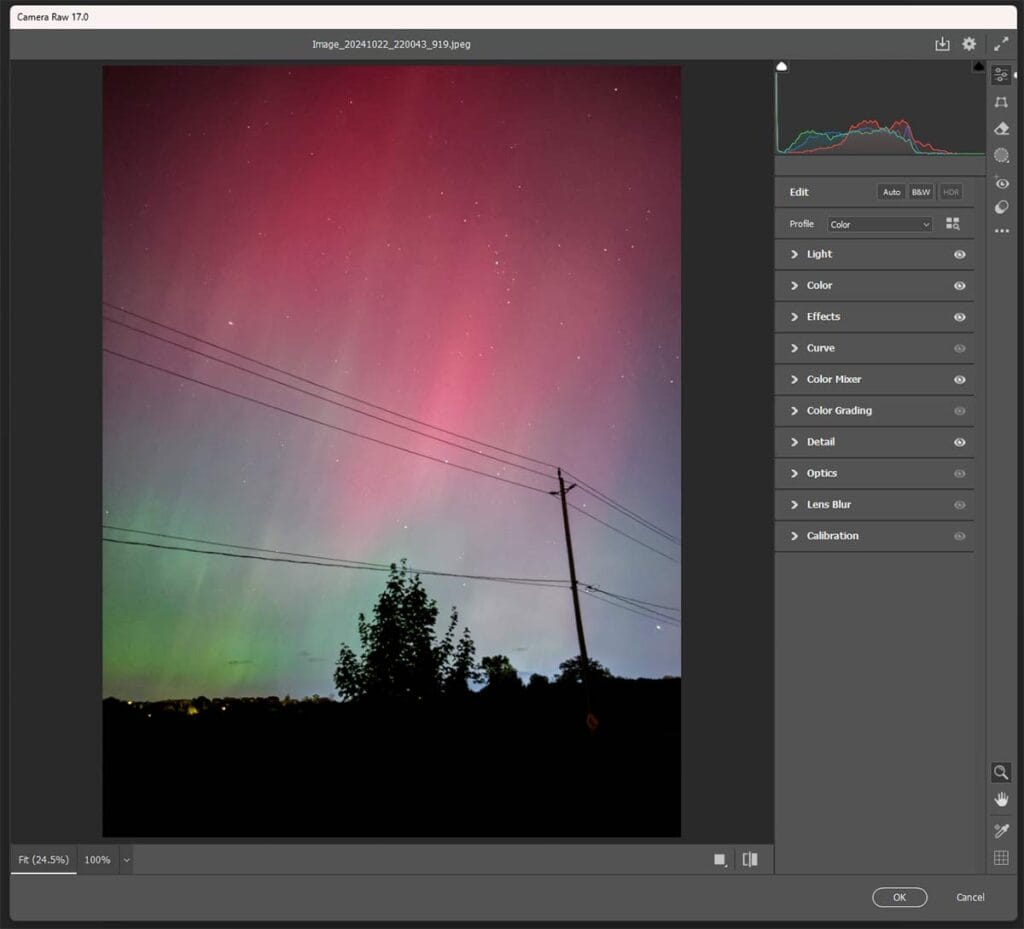Image resolution: width=1024 pixels, height=929 pixels.
Task: Select the Hand tool
Action: click(x=1001, y=799)
